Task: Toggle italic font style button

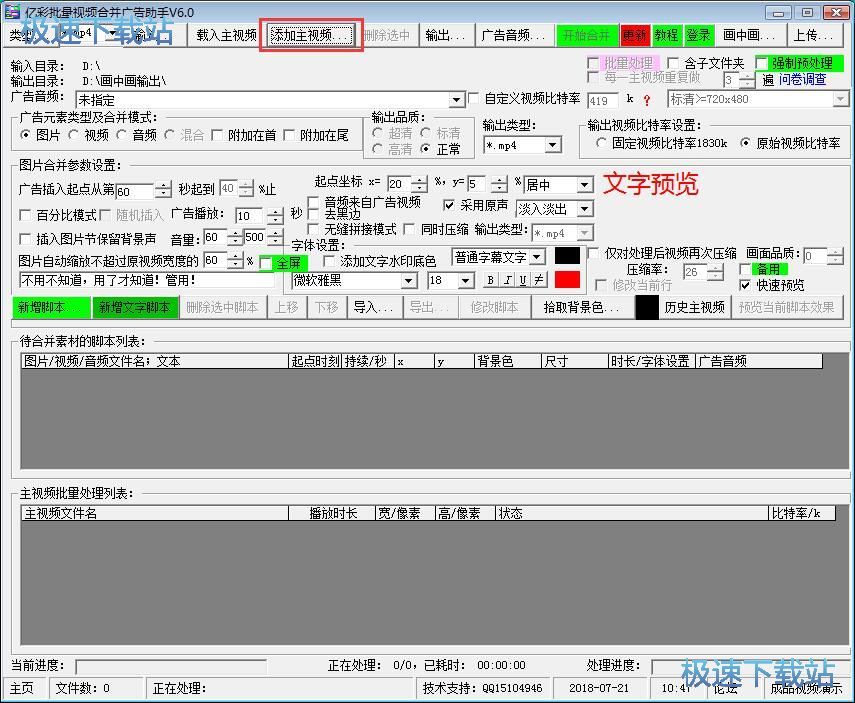Action: click(507, 280)
